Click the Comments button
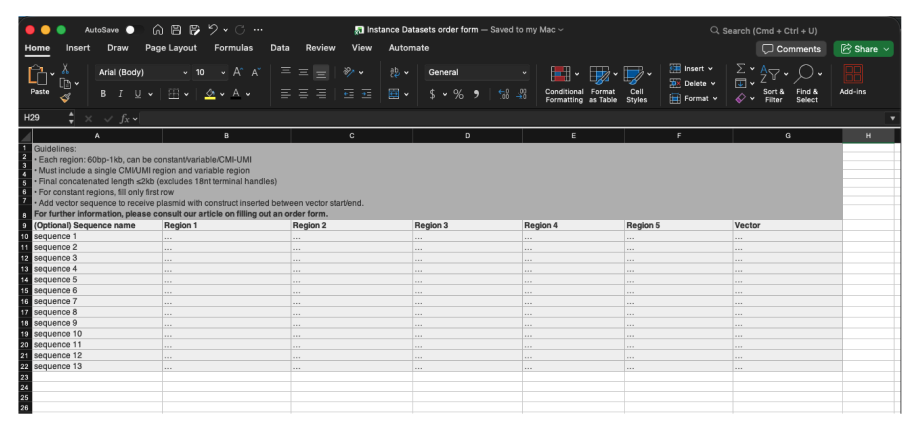The height and width of the screenshot is (439, 921). pos(791,49)
